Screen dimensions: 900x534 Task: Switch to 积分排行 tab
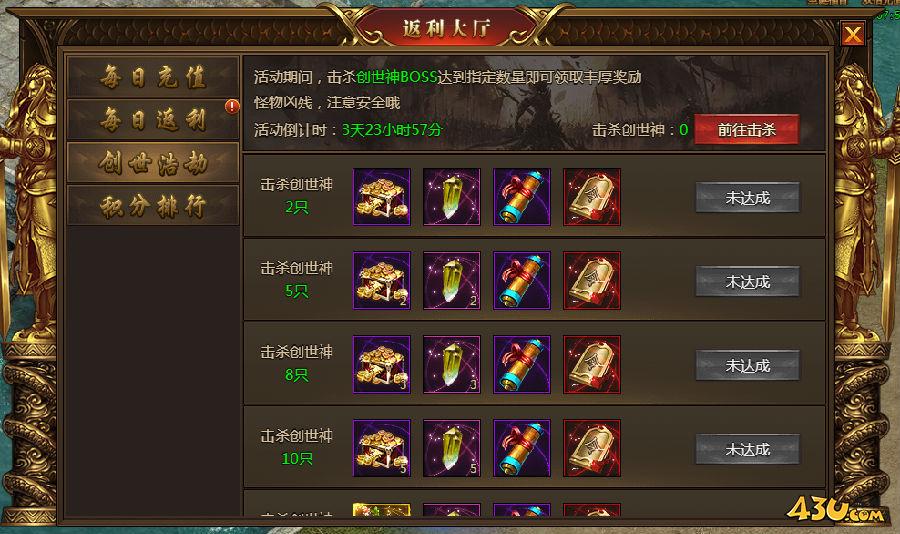[x=153, y=205]
